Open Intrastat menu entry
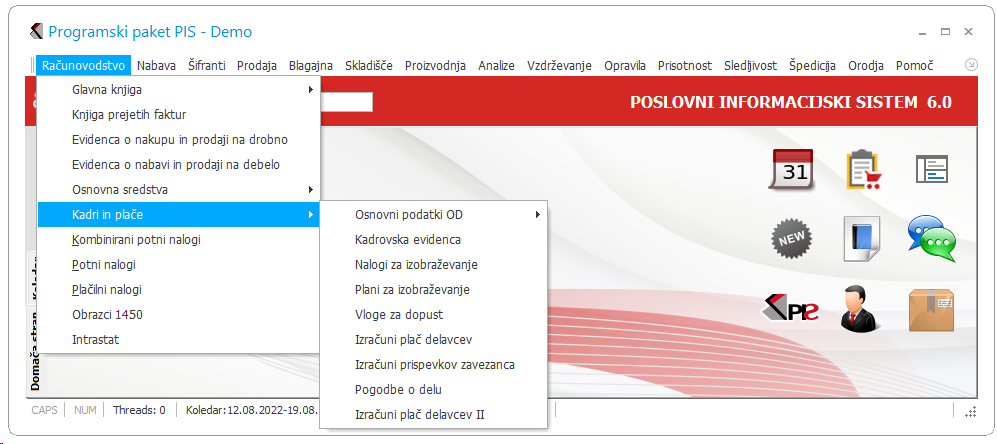 coord(178,340)
